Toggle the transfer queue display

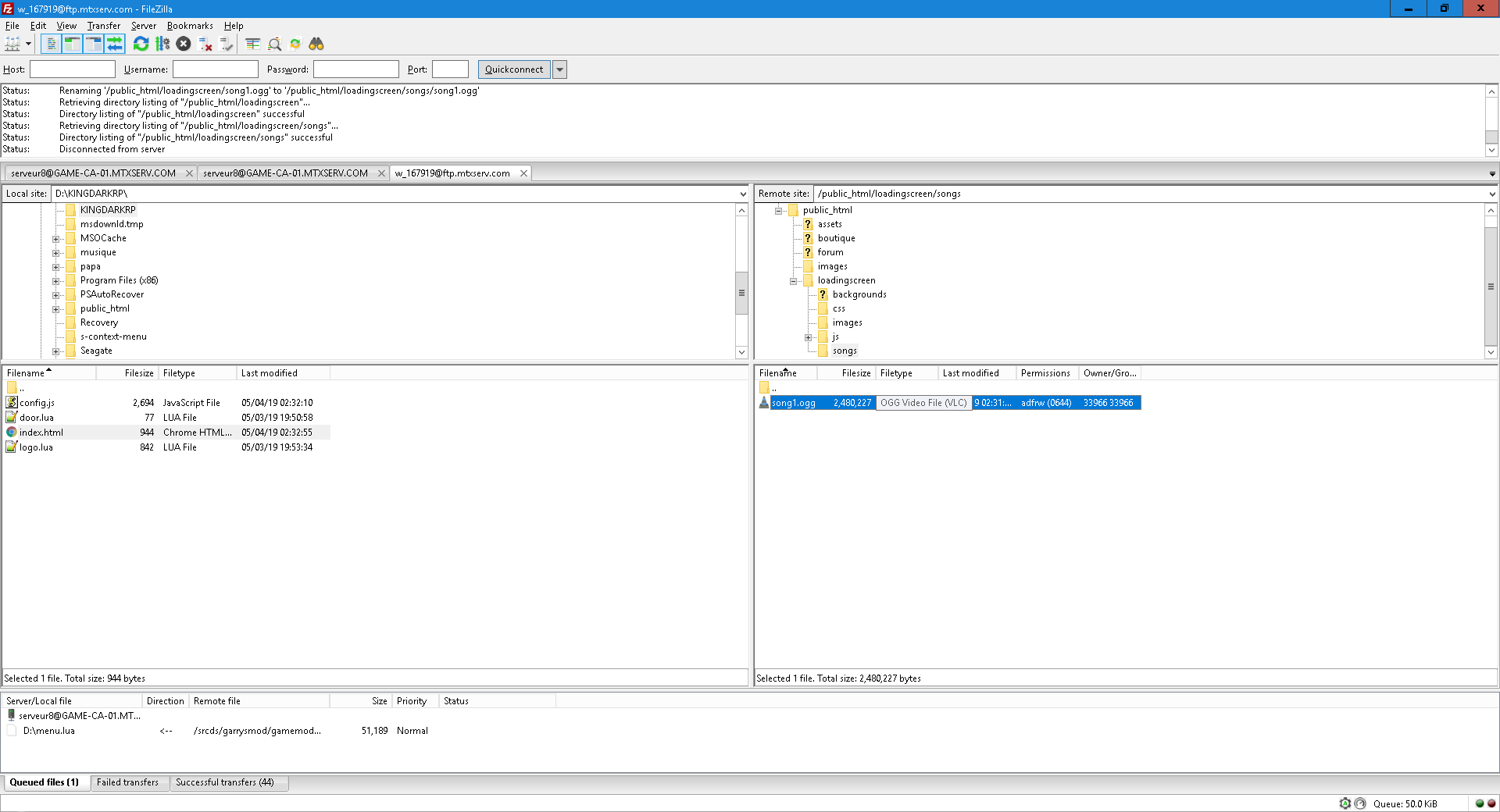(x=115, y=44)
